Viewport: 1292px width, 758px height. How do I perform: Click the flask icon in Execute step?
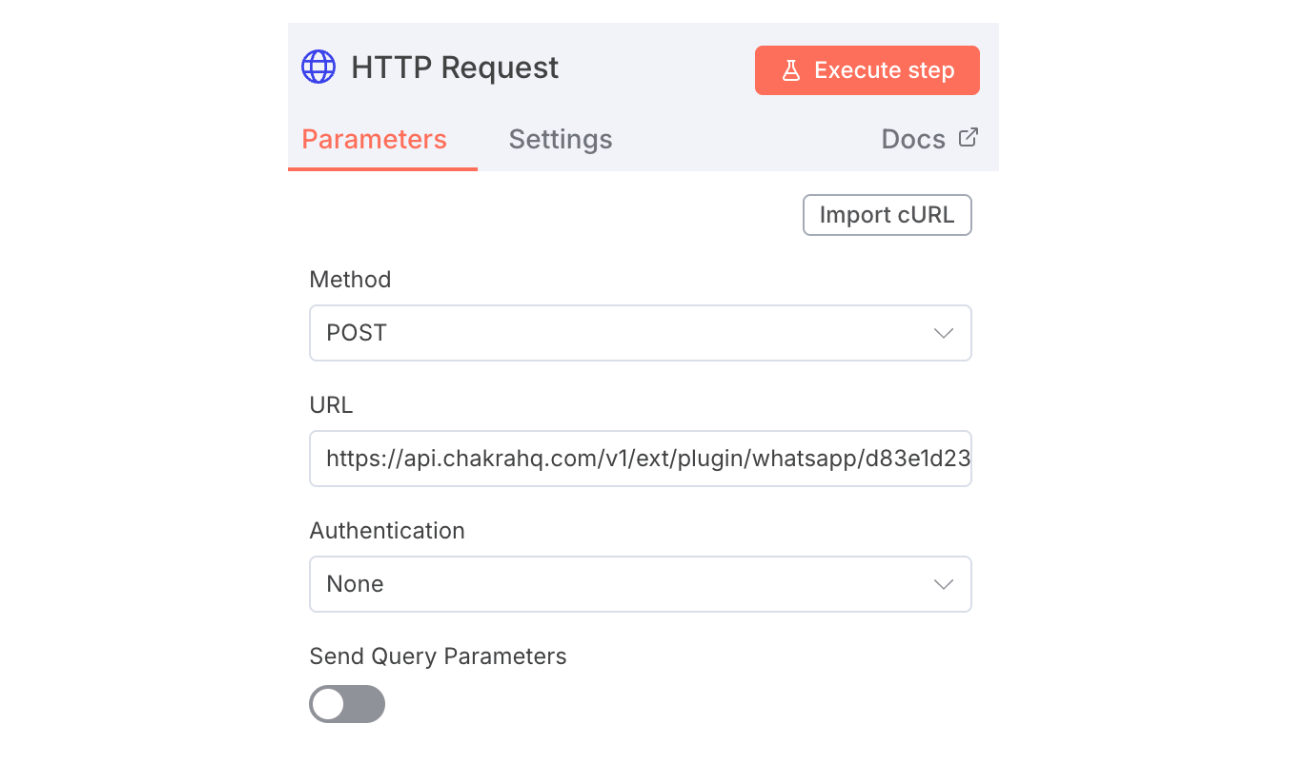[791, 70]
